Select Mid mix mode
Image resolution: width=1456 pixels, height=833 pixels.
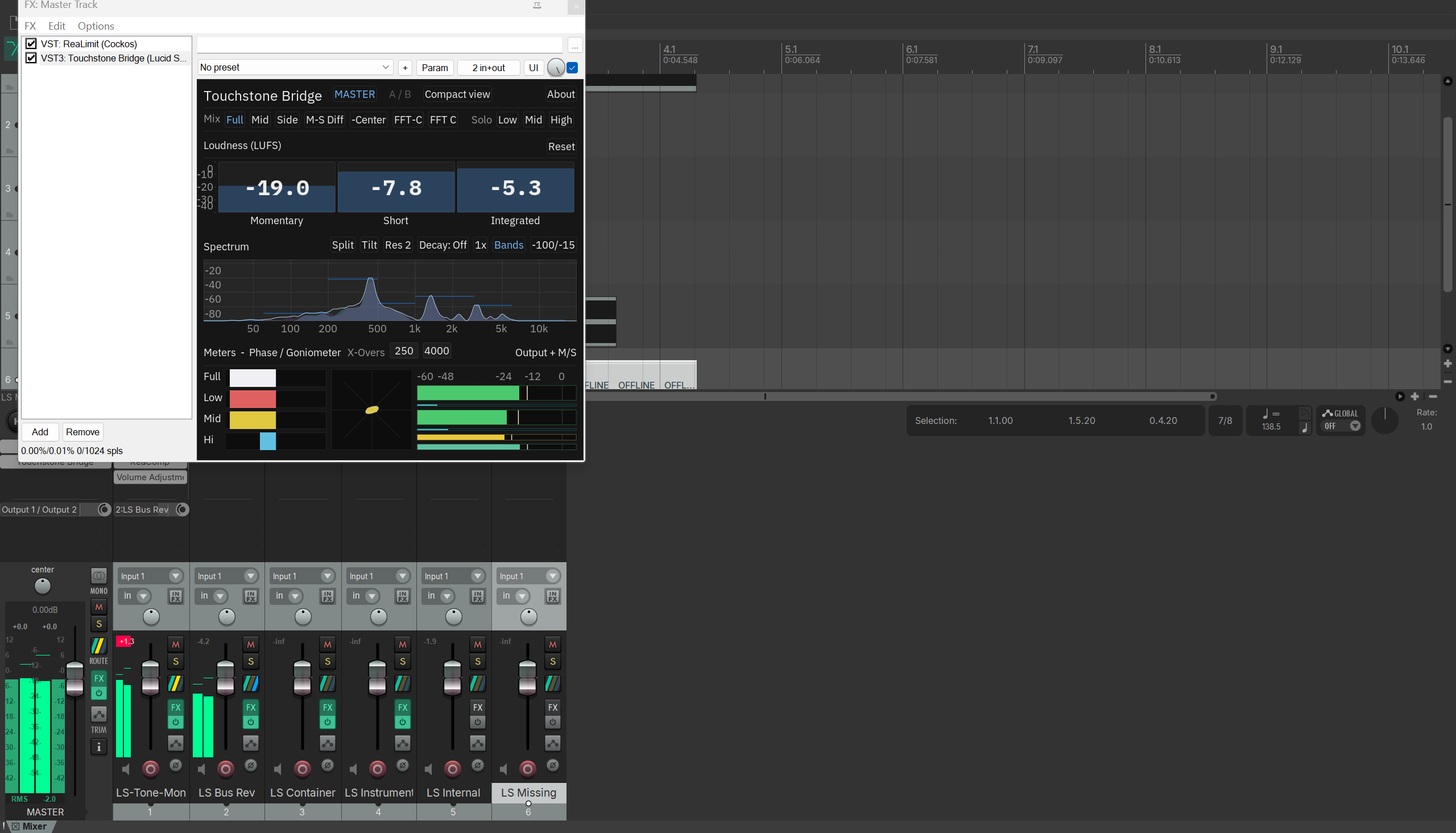click(259, 120)
